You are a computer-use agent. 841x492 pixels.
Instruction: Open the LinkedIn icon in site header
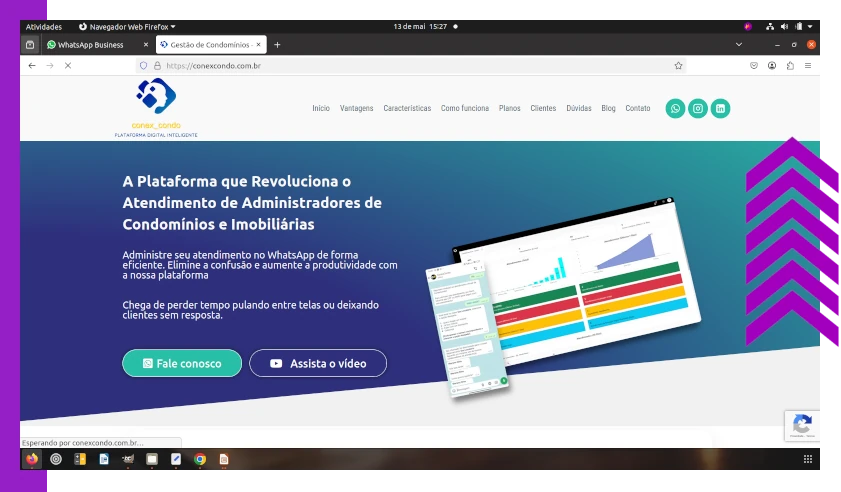pyautogui.click(x=720, y=108)
